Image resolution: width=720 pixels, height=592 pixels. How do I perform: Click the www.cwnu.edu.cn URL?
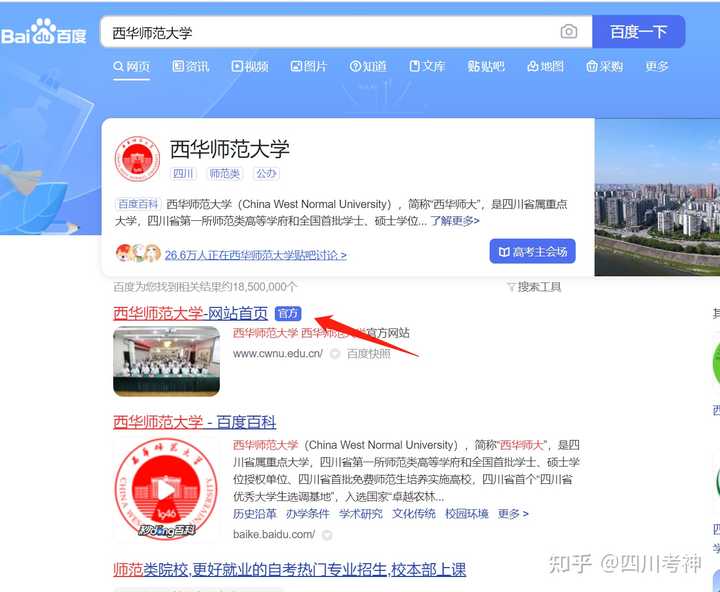point(278,354)
